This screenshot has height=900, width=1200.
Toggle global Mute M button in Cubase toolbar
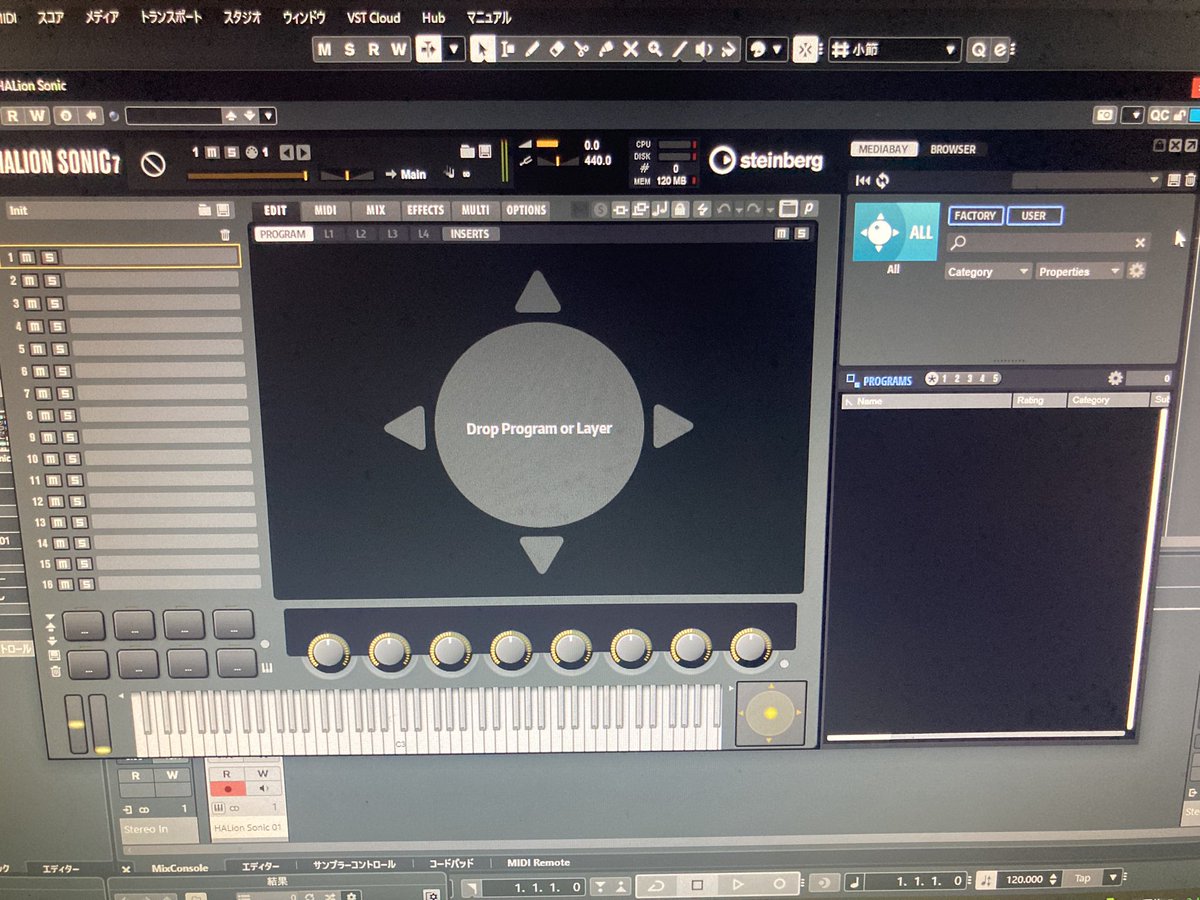325,49
